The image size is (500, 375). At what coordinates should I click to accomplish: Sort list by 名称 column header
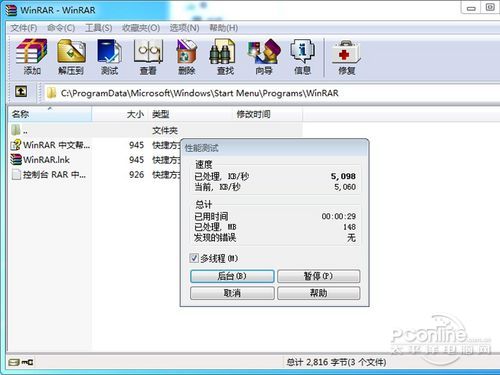click(50, 114)
